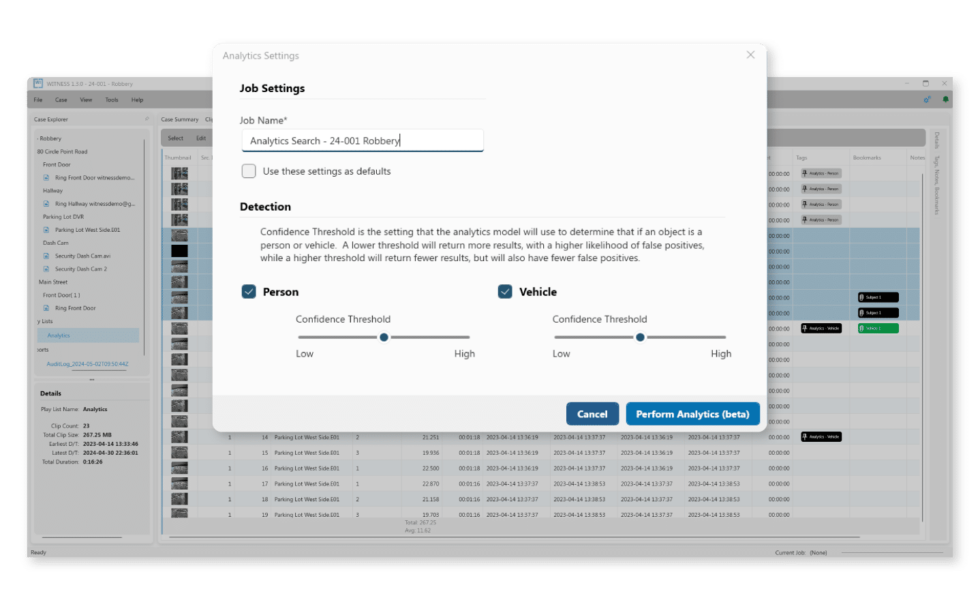Click the green Vehicle 1 bookmark badge
The height and width of the screenshot is (600, 980).
[878, 328]
